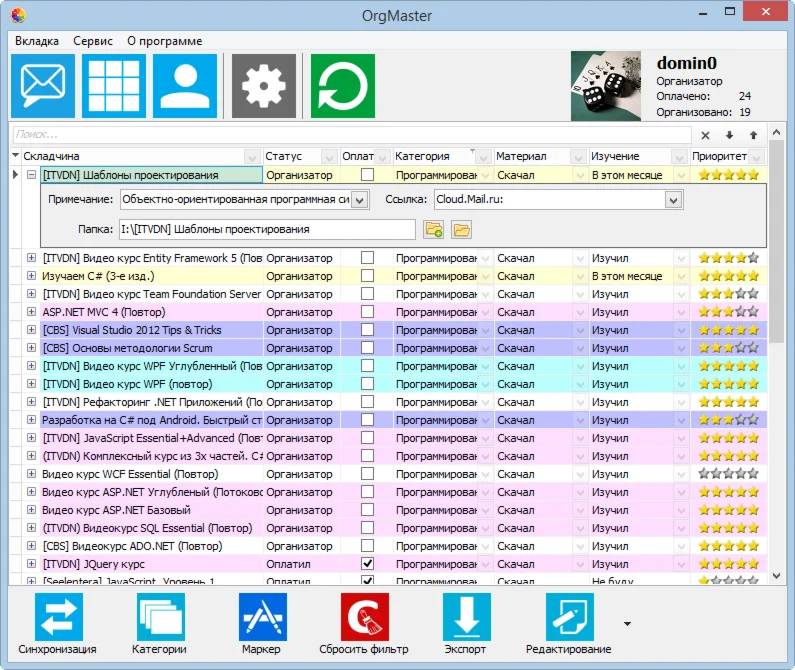Open the Ссылка Cloud.Mail.ru dropdown

tap(673, 200)
